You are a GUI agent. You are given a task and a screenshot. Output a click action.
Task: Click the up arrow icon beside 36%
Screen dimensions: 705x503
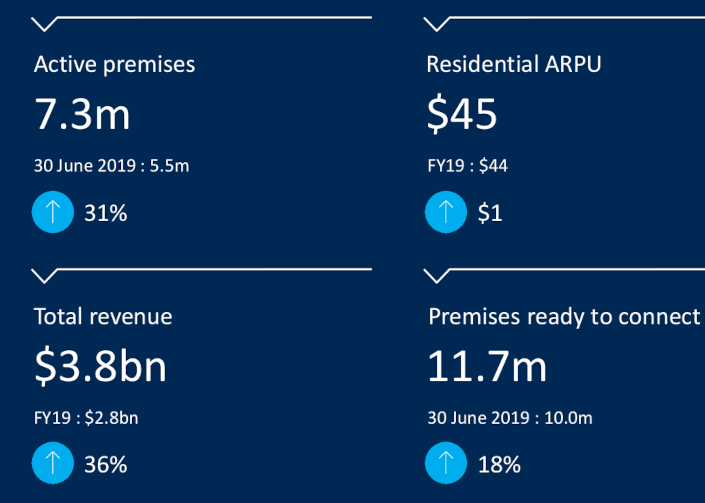click(x=50, y=464)
